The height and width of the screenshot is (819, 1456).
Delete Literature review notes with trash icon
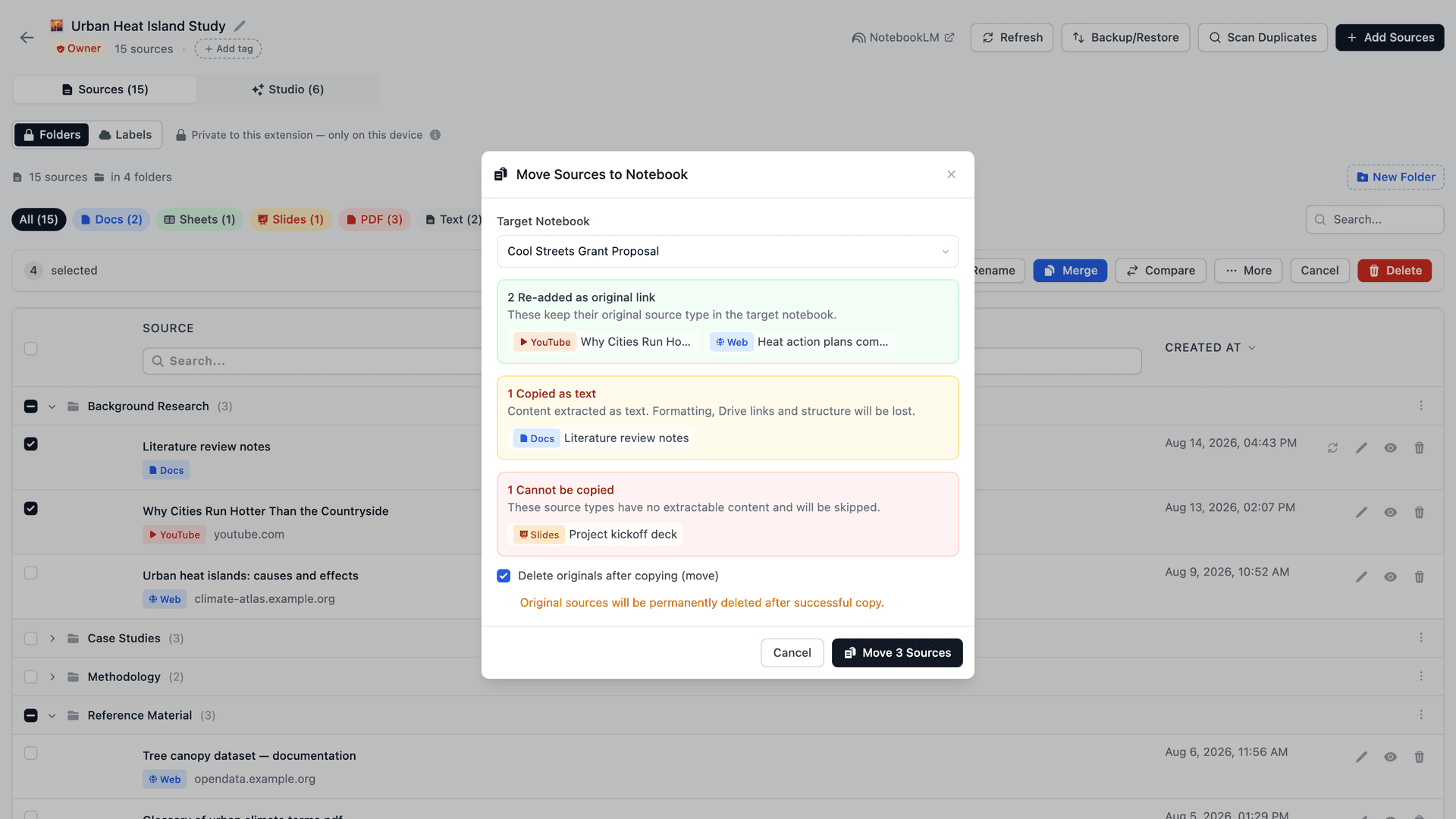[x=1419, y=448]
